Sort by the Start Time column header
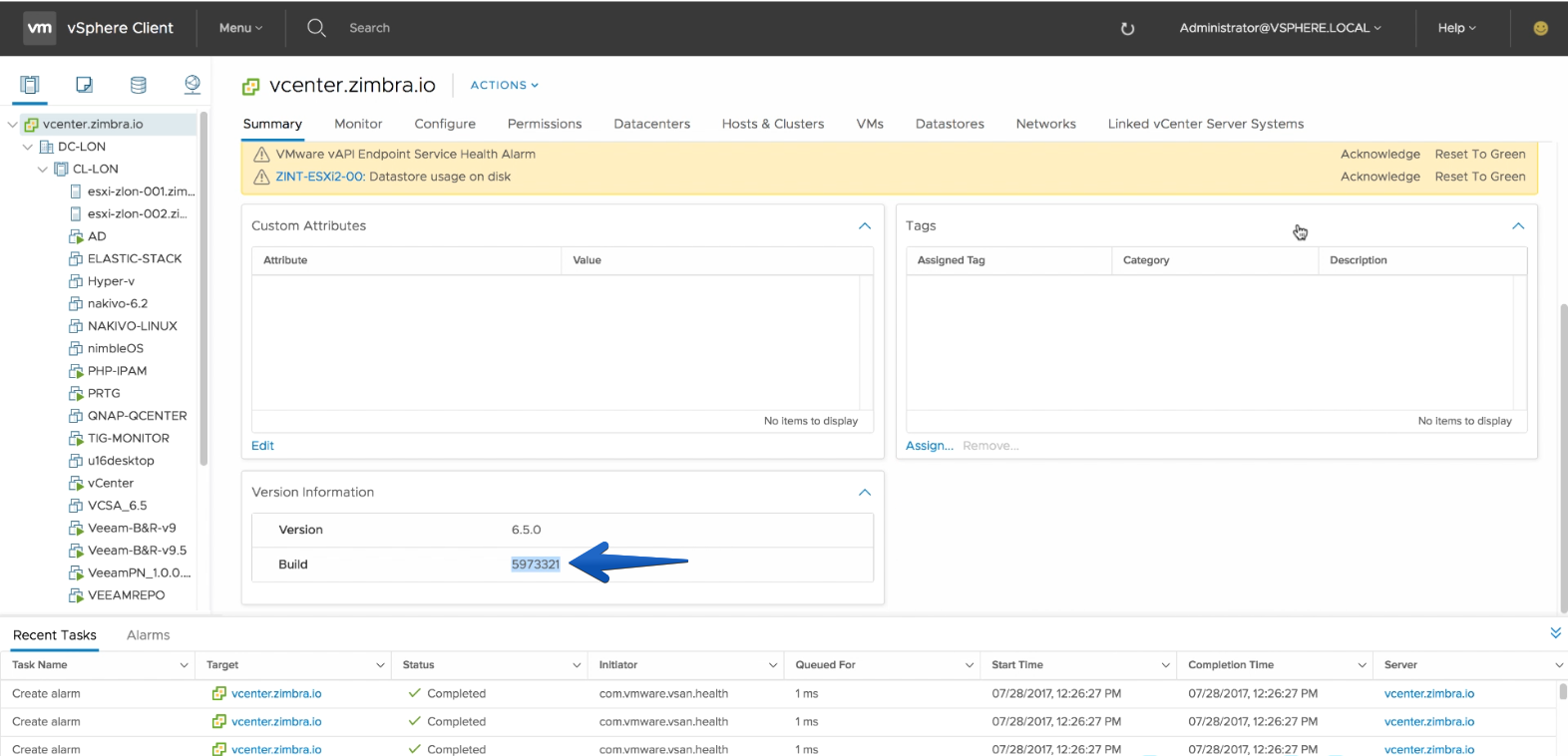This screenshot has width=1568, height=756. 1017,665
